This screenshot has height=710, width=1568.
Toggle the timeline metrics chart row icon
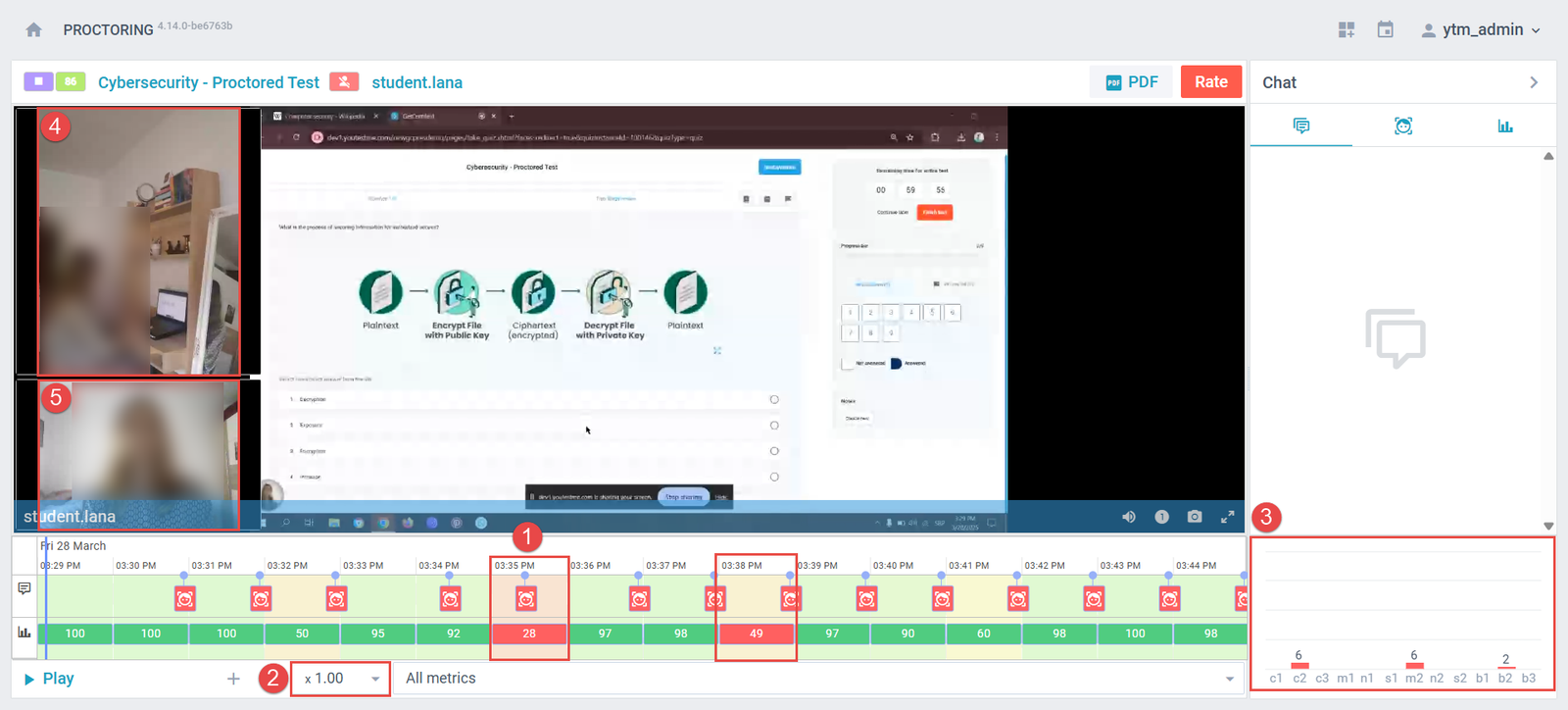(x=24, y=633)
